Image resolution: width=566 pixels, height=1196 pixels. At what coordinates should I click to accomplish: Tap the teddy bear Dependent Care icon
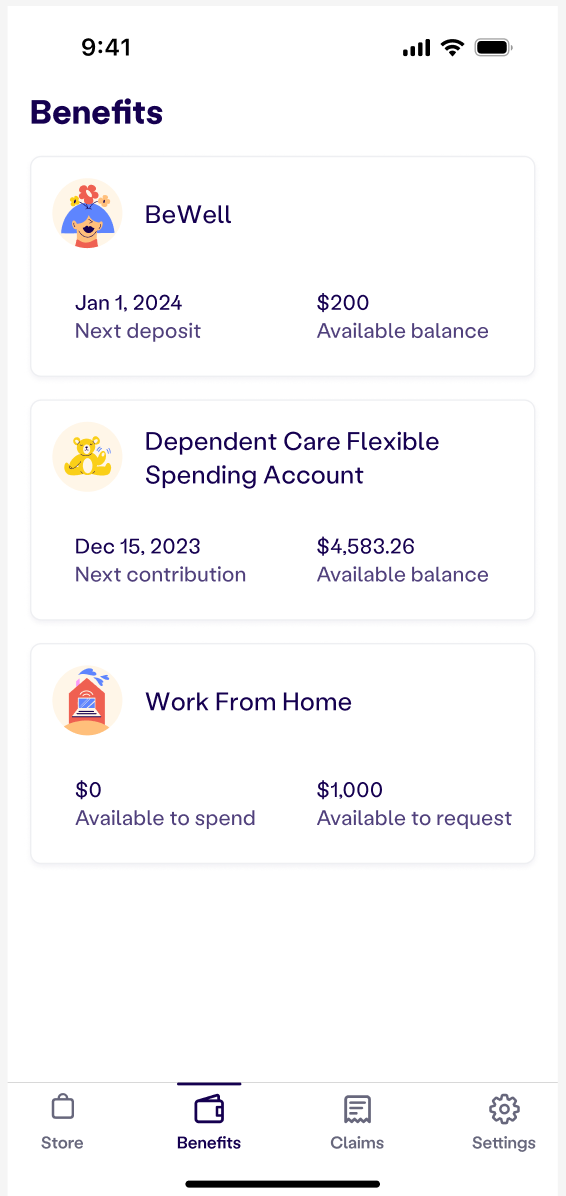(x=87, y=458)
